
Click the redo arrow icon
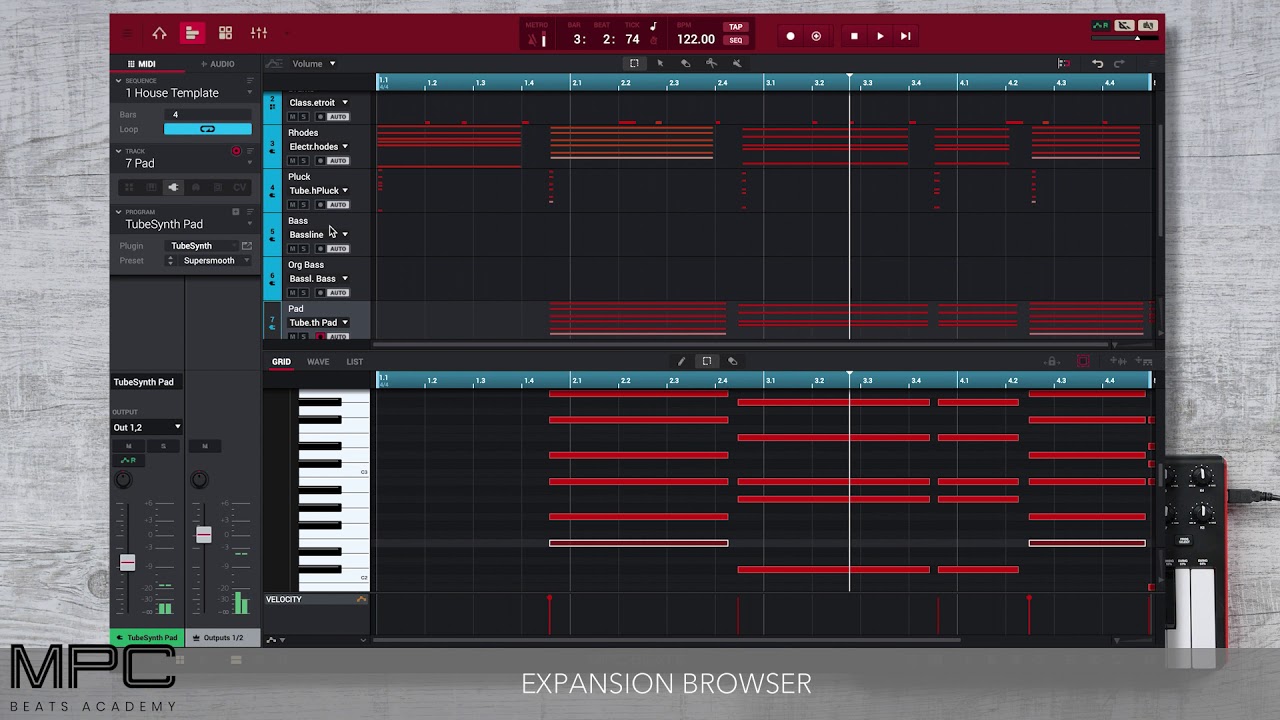1119,63
